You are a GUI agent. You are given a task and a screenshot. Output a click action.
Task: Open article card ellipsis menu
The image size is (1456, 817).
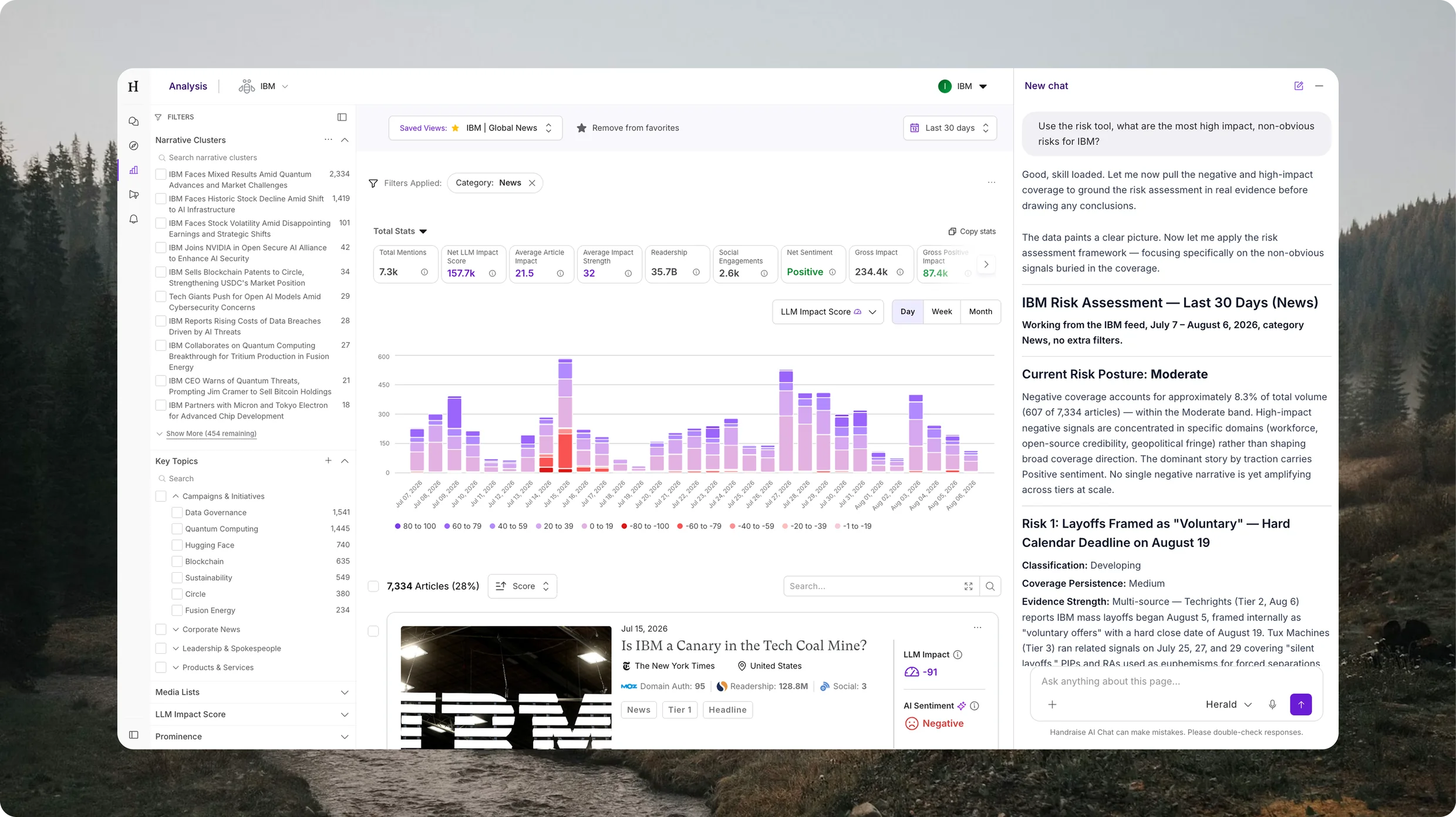click(x=978, y=627)
